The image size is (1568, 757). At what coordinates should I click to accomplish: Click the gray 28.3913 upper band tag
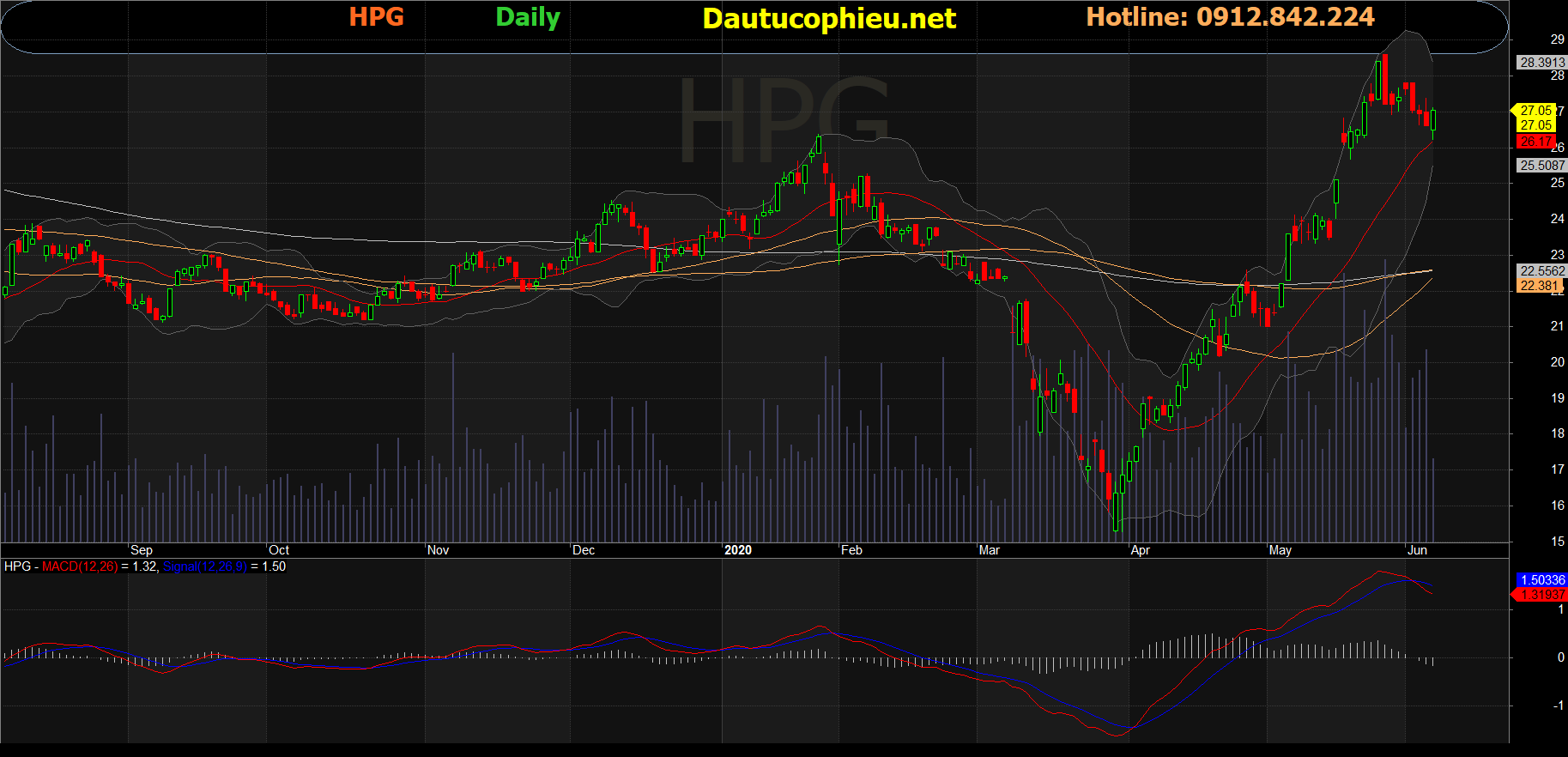point(1541,63)
